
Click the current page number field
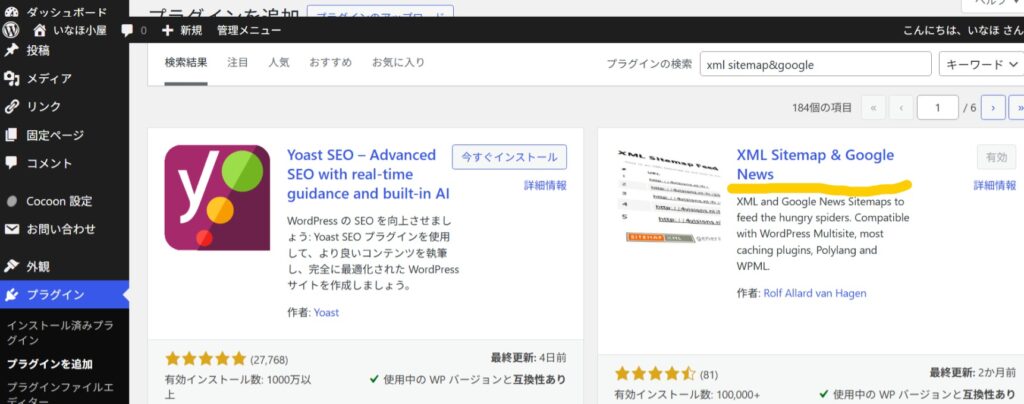[937, 108]
